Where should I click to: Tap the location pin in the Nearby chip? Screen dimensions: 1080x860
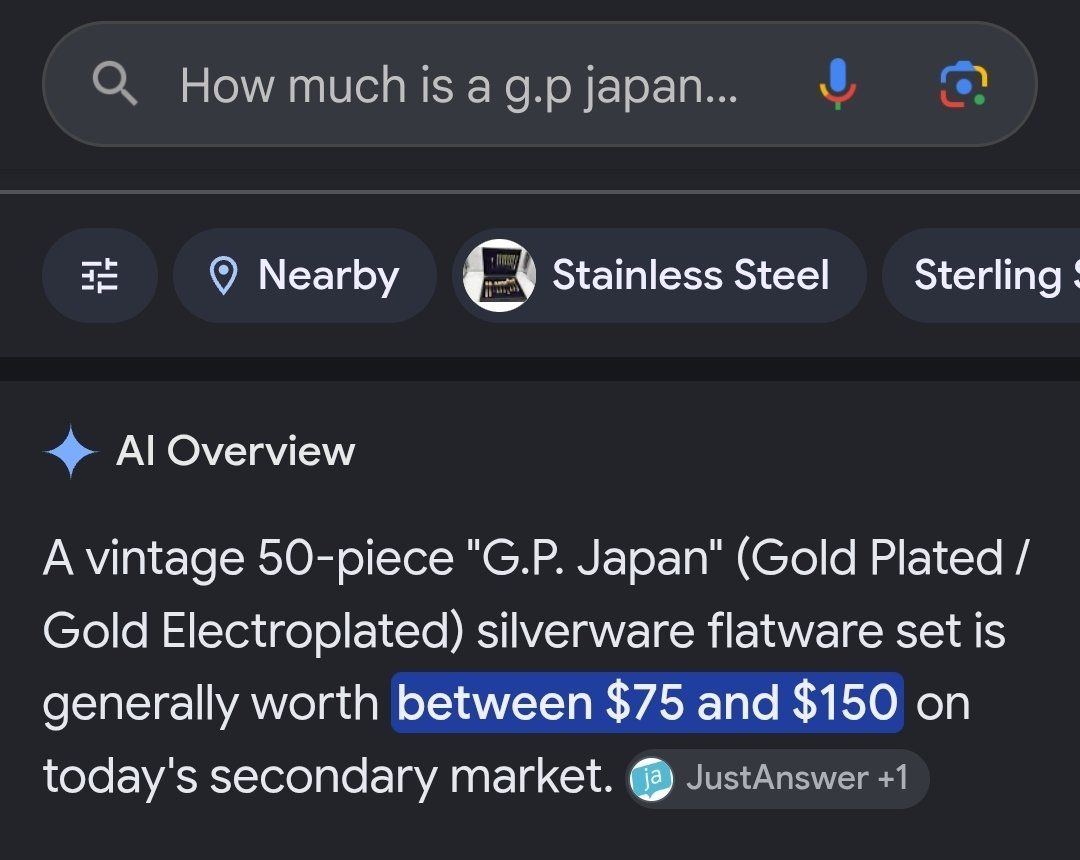coord(223,275)
